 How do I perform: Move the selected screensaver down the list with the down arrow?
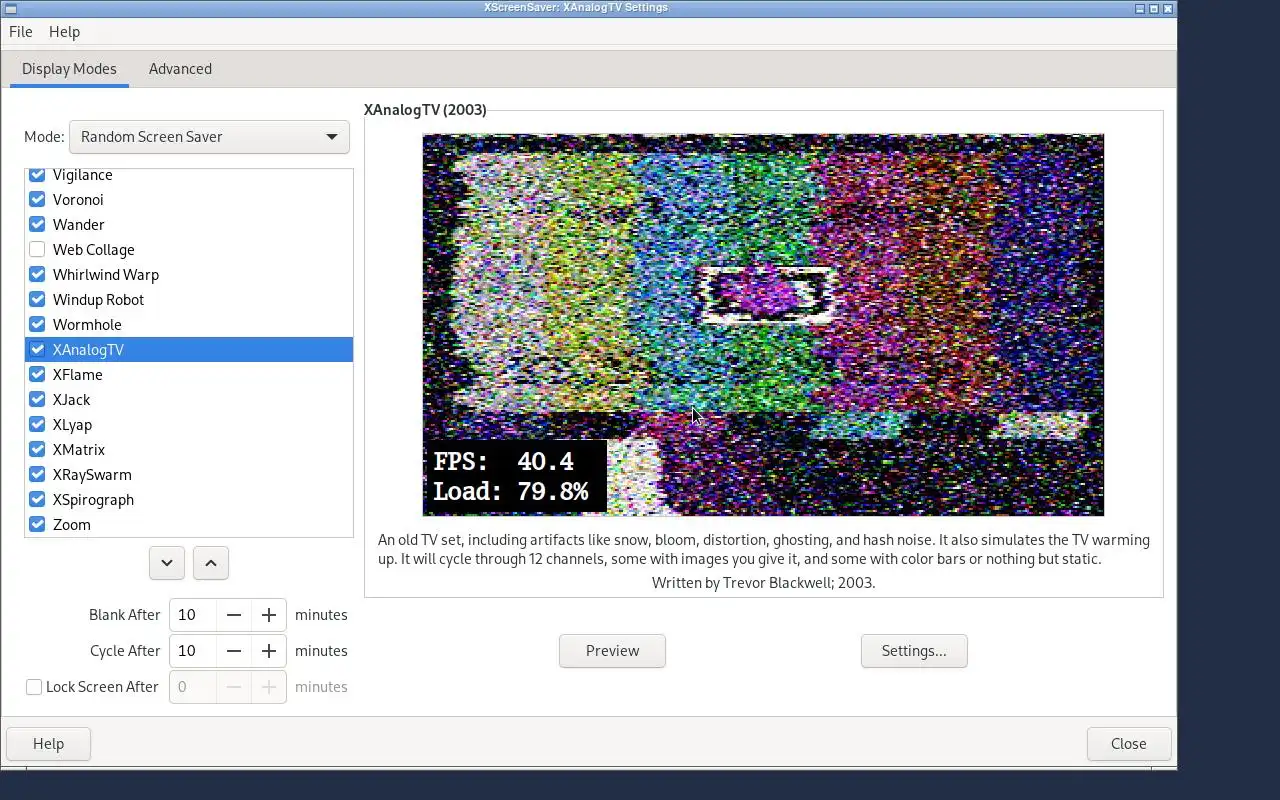[x=167, y=563]
